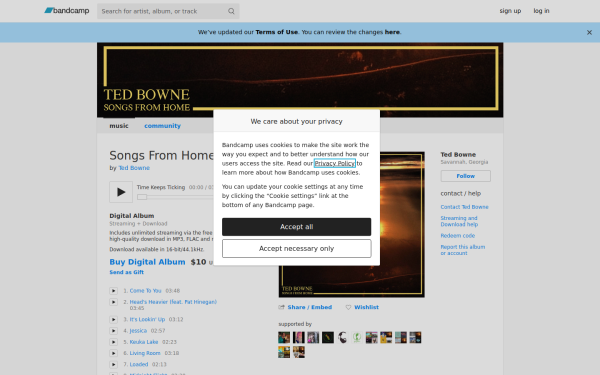Click Send as Gift
The height and width of the screenshot is (375, 600).
[127, 272]
